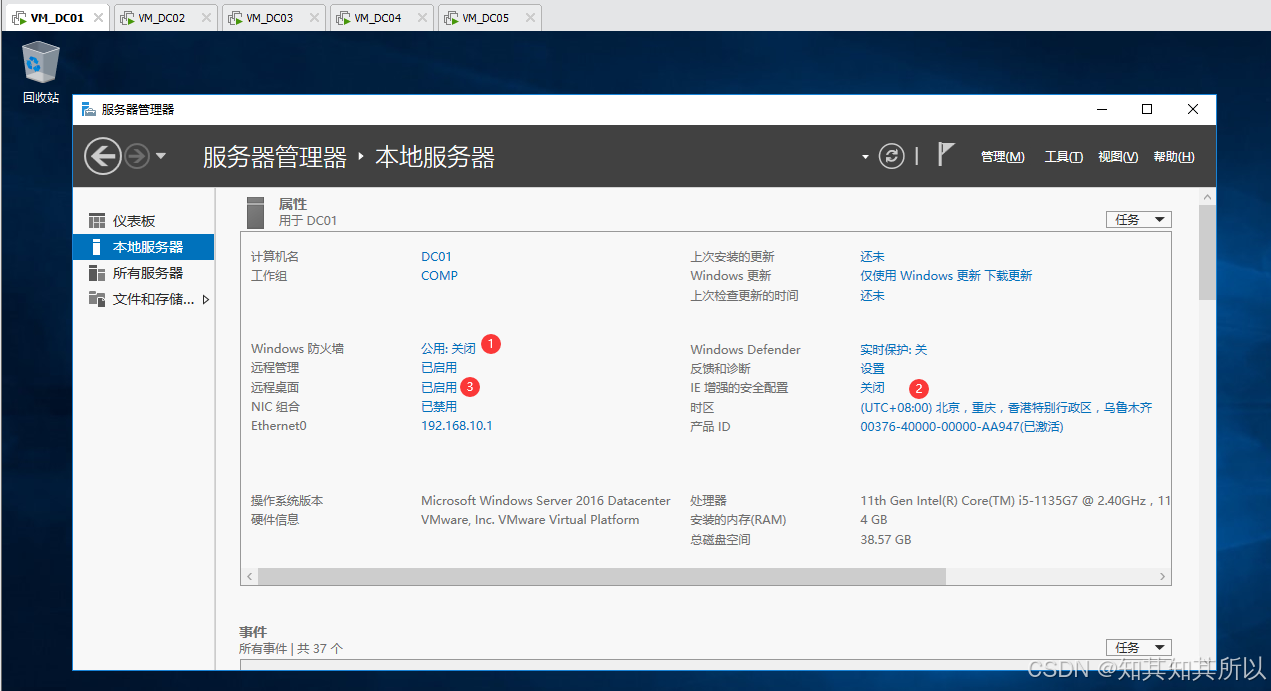The width and height of the screenshot is (1271, 691).
Task: Switch to VM_DC03 tab
Action: (273, 17)
